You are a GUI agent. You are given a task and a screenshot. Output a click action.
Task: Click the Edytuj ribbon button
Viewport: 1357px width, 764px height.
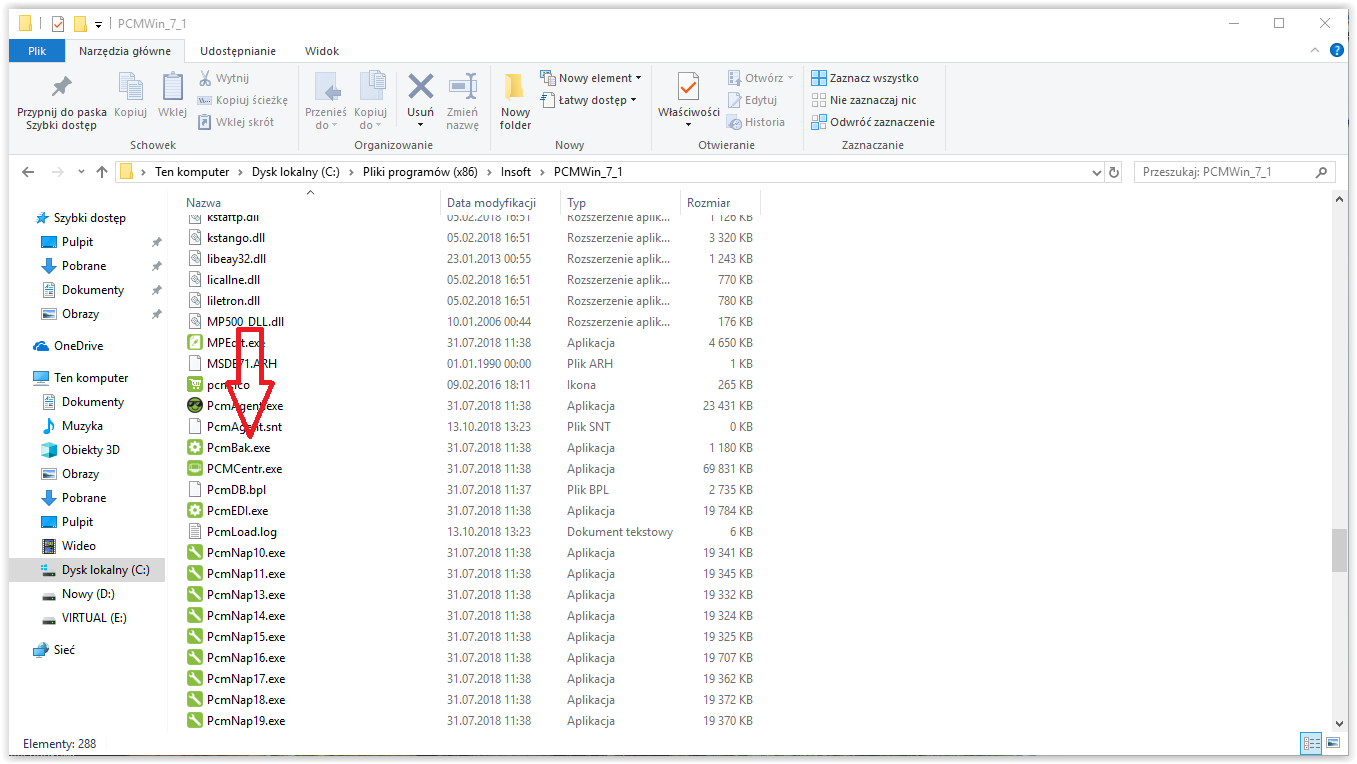tap(752, 100)
